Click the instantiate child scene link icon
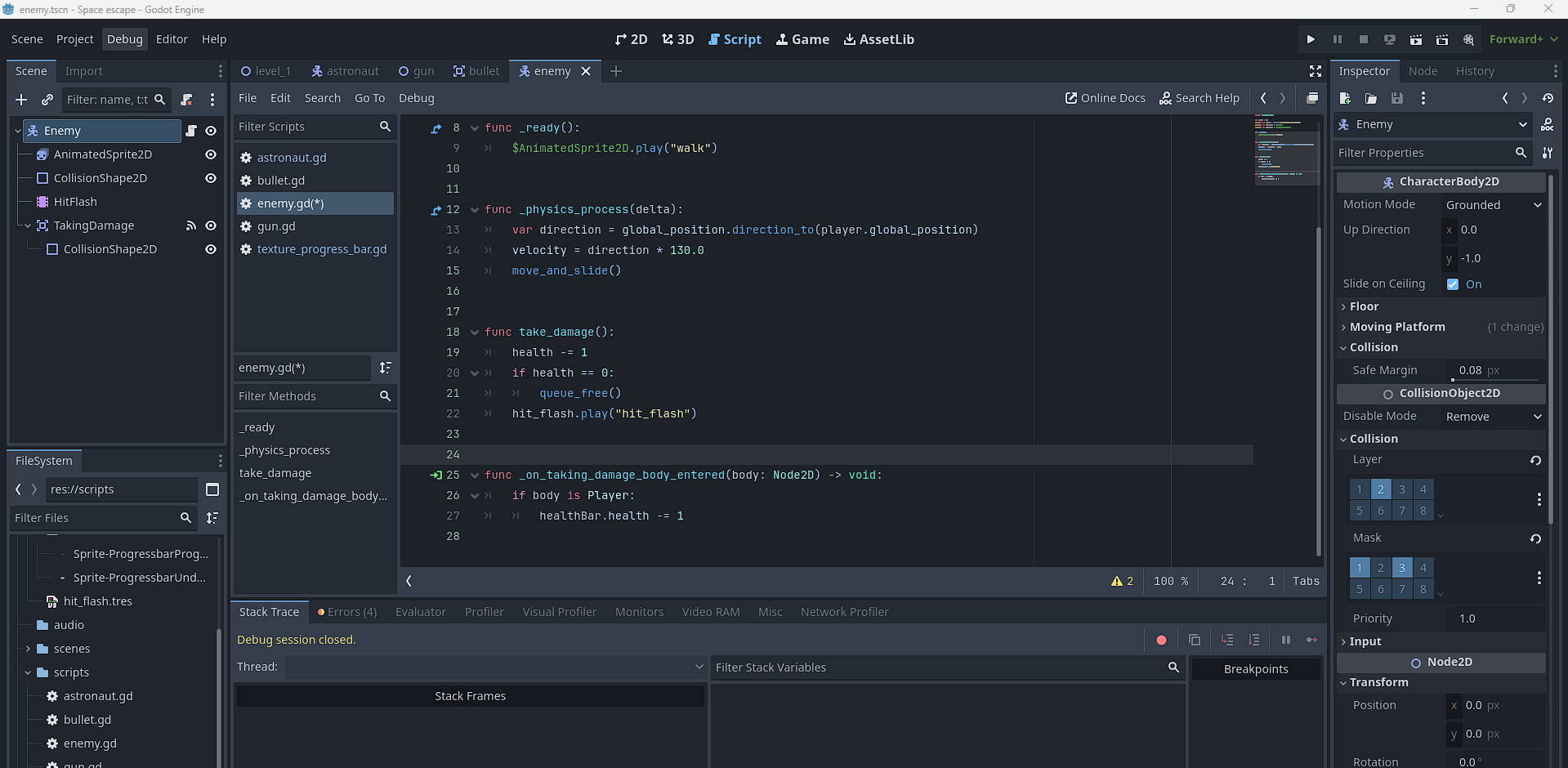Viewport: 1568px width, 768px height. pos(47,100)
